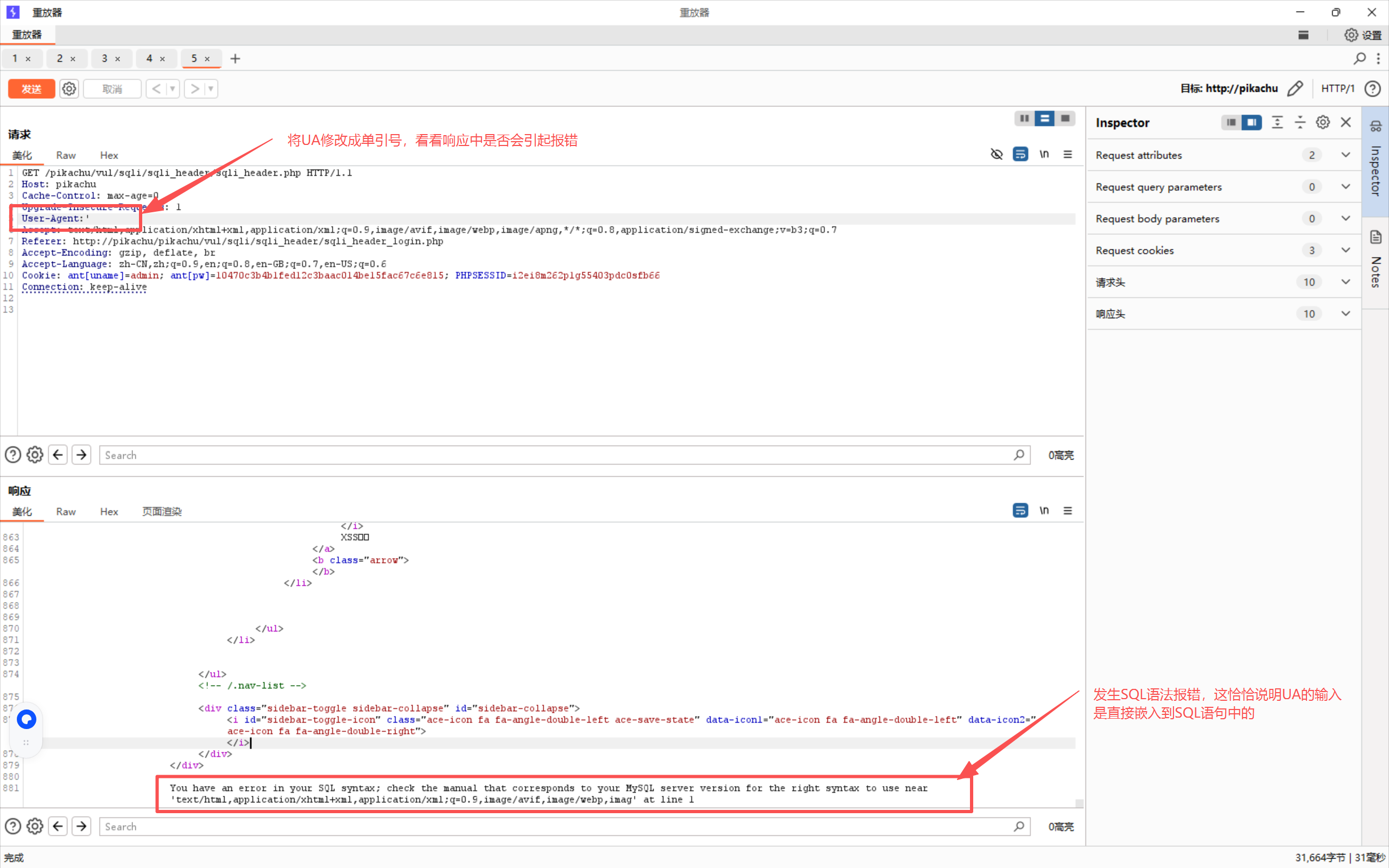Open send options gear next to 发送
This screenshot has height=868, width=1389.
69,89
